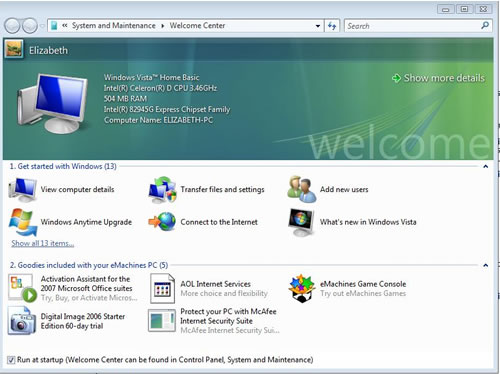Click the Office Activation Assistant icon
Viewport: 500px width, 374px height.
(23, 288)
